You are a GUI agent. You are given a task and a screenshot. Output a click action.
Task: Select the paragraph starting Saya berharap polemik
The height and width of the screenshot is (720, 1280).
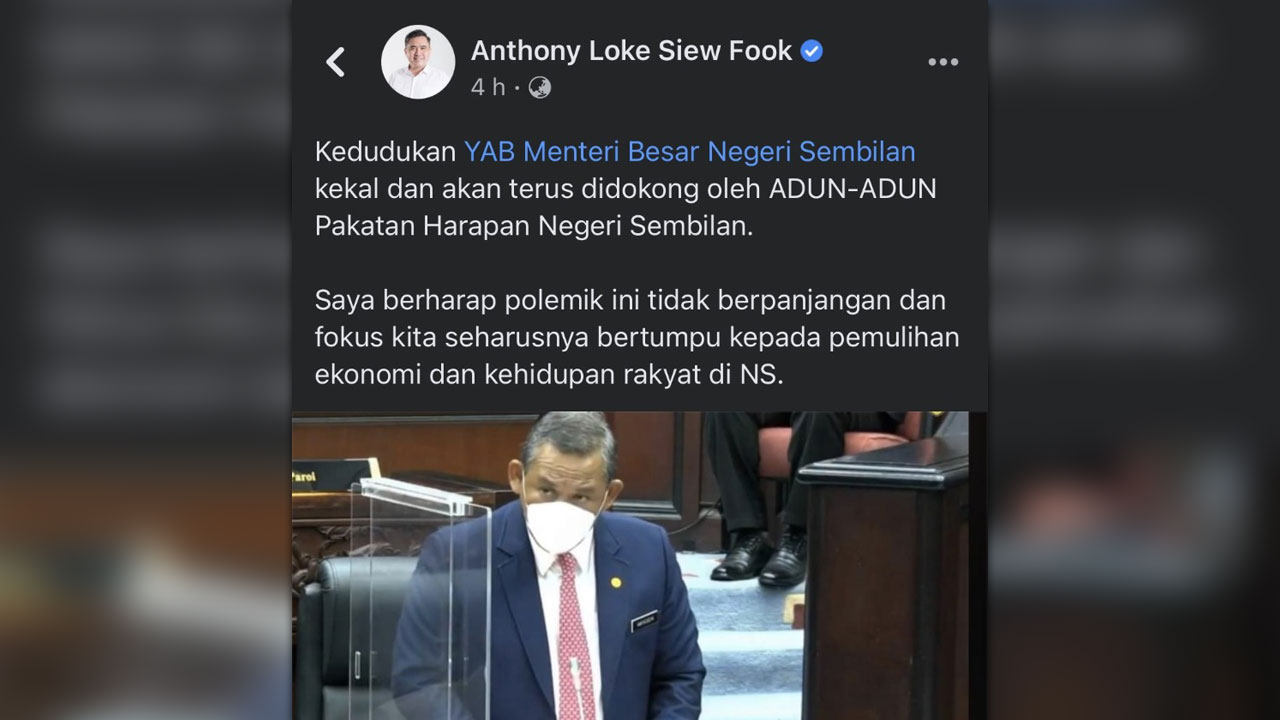(637, 337)
